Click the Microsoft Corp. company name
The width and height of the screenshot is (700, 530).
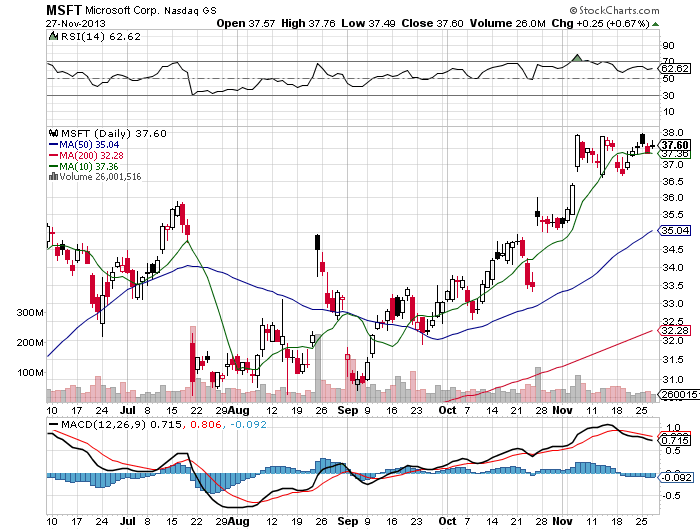click(x=122, y=10)
